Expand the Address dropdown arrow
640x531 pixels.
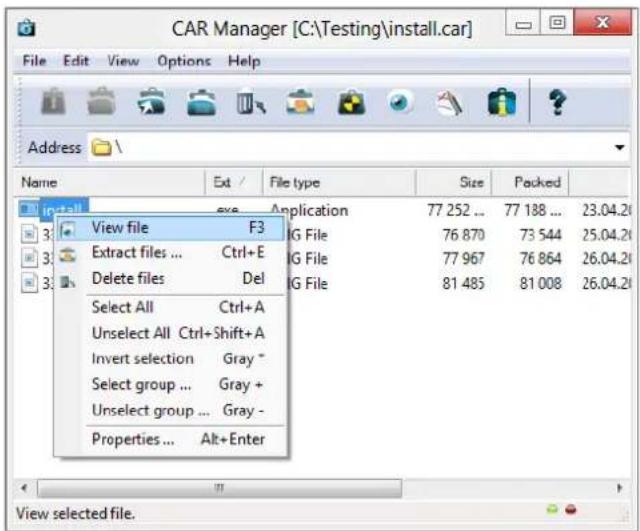pyautogui.click(x=620, y=147)
